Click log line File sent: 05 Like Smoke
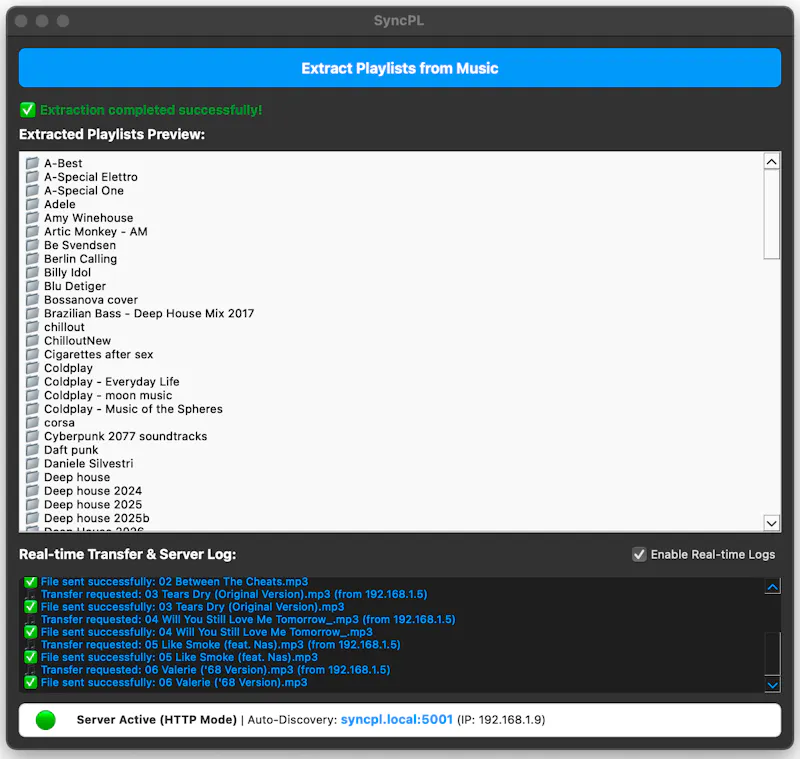The height and width of the screenshot is (759, 800). (179, 656)
